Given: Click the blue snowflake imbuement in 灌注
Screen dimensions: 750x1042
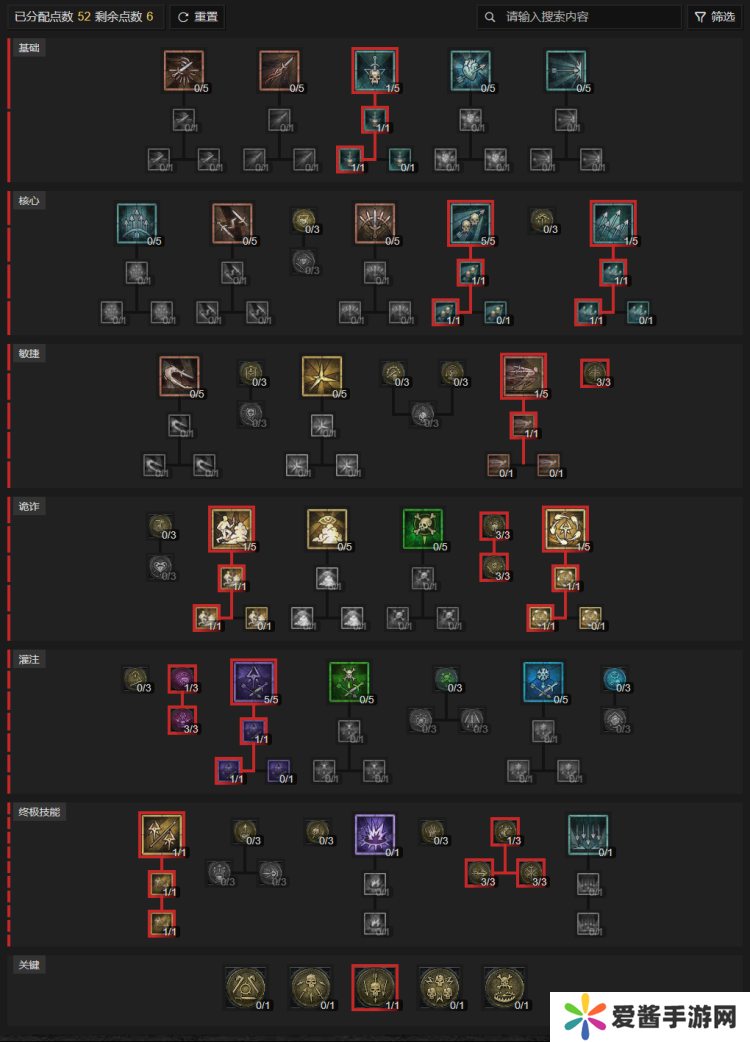Looking at the screenshot, I should pos(543,682).
